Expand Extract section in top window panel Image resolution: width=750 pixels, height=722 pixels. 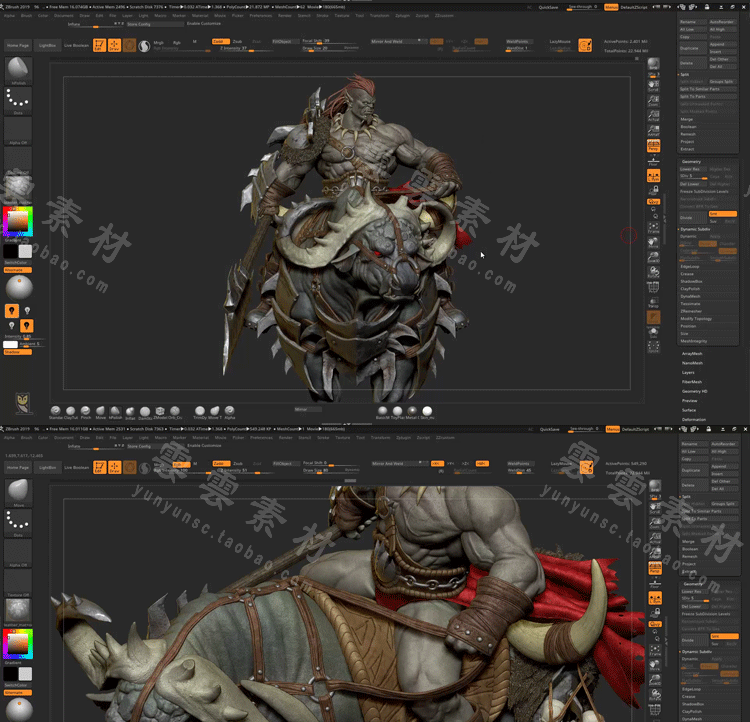[x=687, y=149]
